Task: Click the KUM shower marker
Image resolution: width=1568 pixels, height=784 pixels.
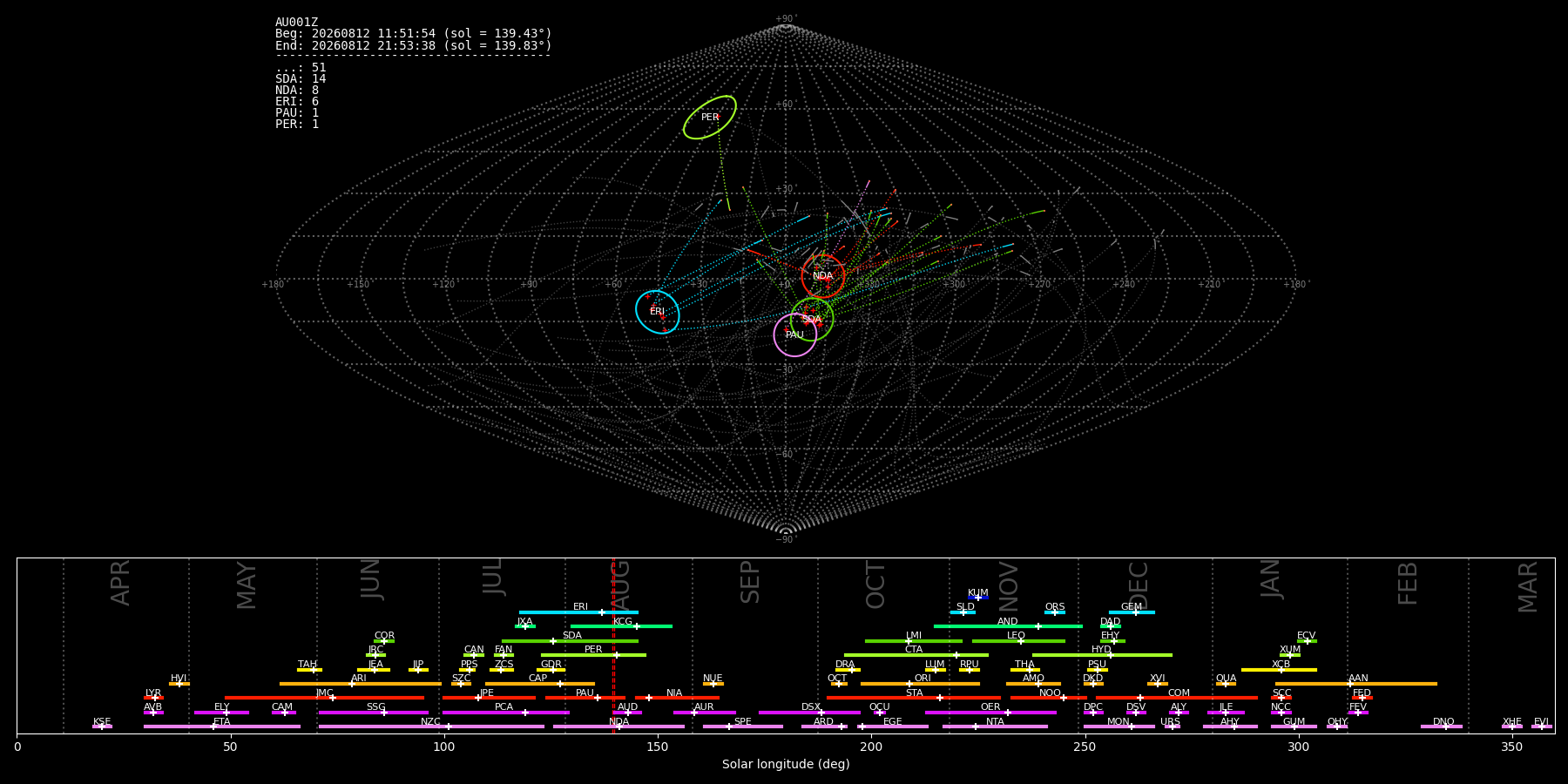Action: coord(978,598)
